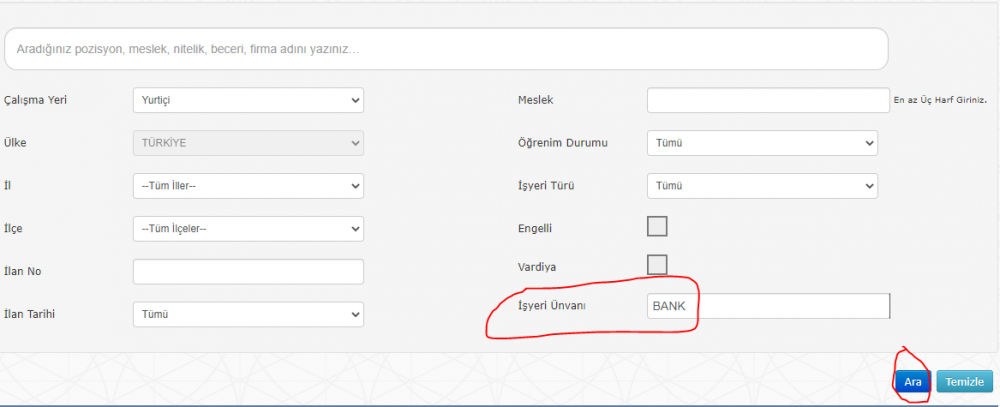Check the Vardiya checkbox
Screen dimensions: 1000x407
tap(657, 265)
